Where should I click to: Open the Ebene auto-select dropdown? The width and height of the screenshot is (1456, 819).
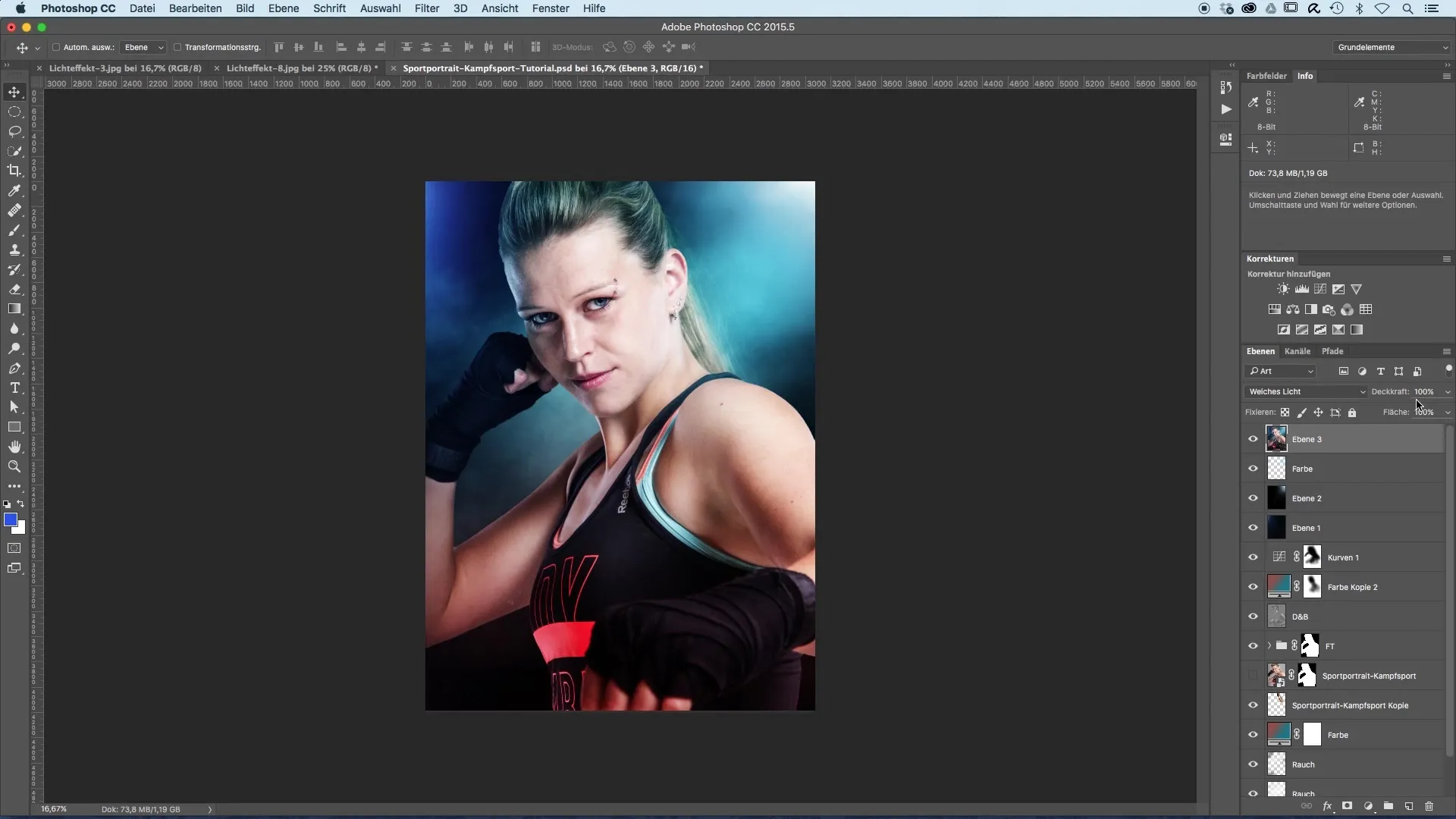143,47
